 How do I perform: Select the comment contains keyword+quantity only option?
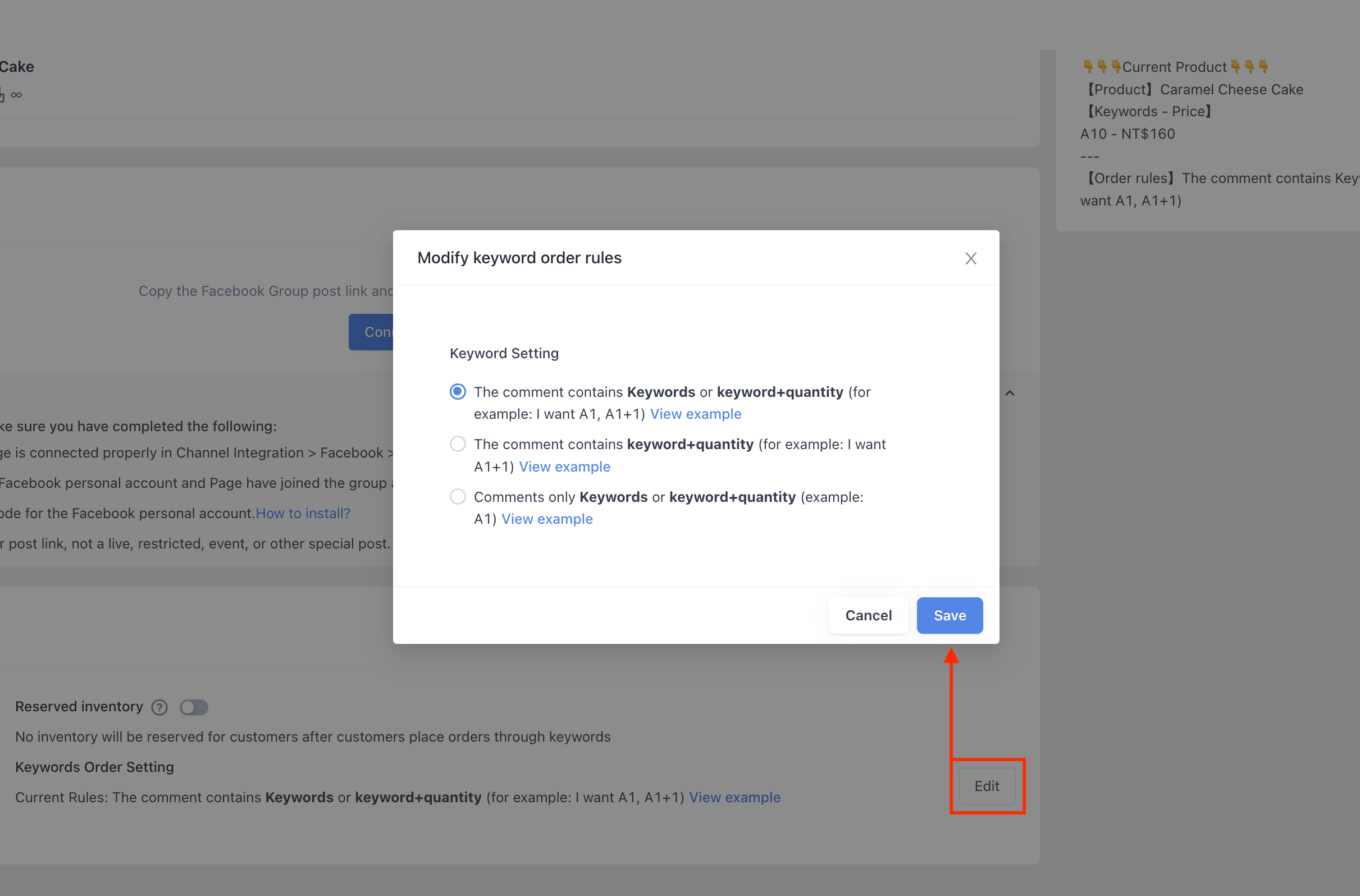(x=458, y=444)
